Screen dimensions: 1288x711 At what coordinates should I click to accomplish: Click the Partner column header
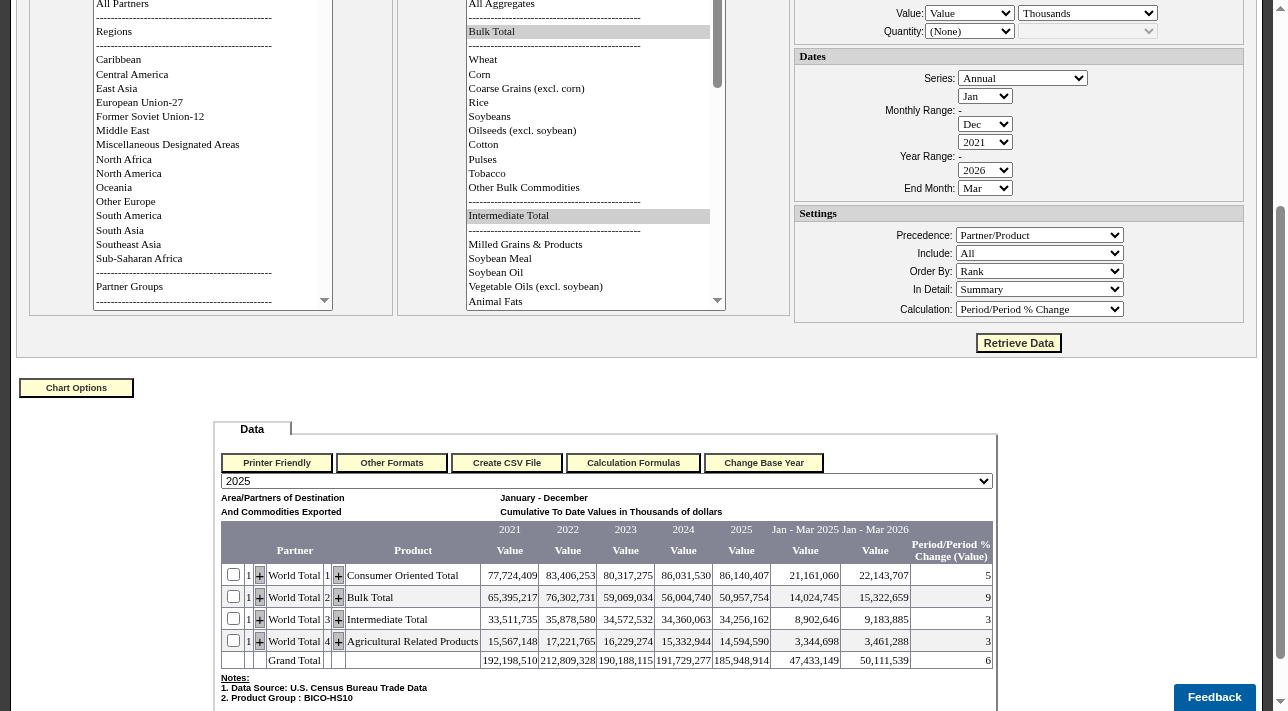295,550
